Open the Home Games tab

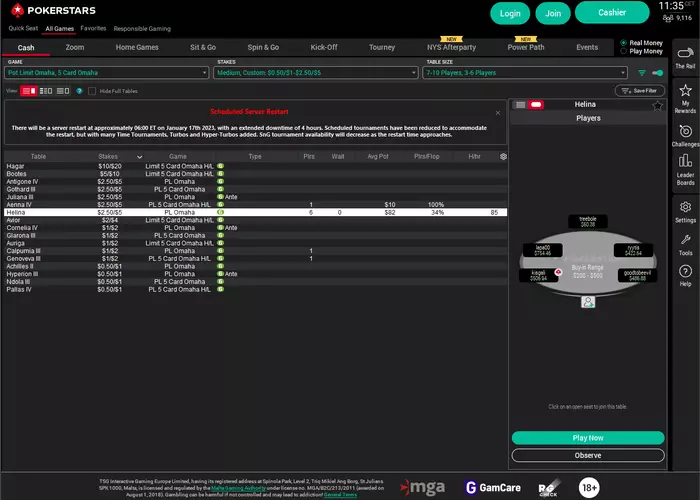137,47
